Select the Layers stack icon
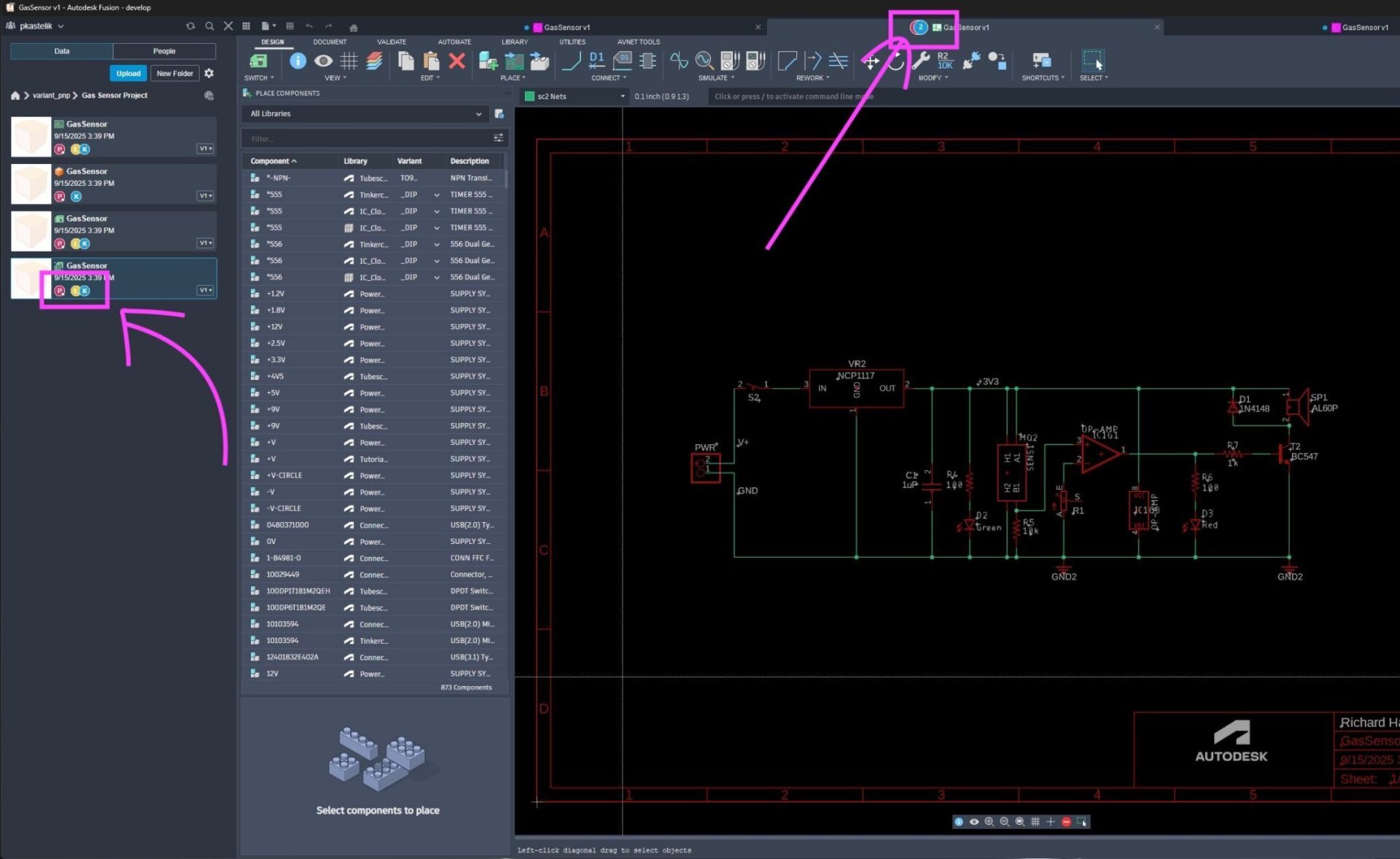The width and height of the screenshot is (1400, 859). click(374, 61)
